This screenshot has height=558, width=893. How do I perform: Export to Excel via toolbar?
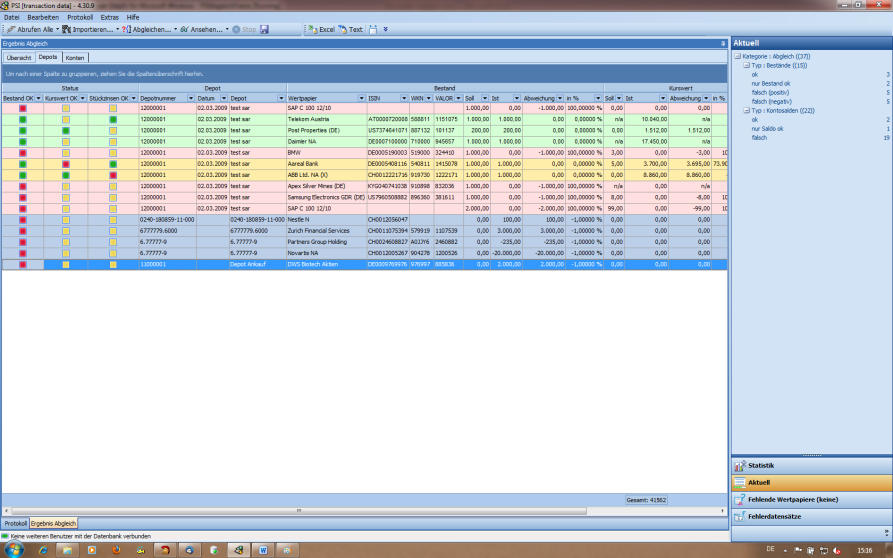[x=321, y=29]
